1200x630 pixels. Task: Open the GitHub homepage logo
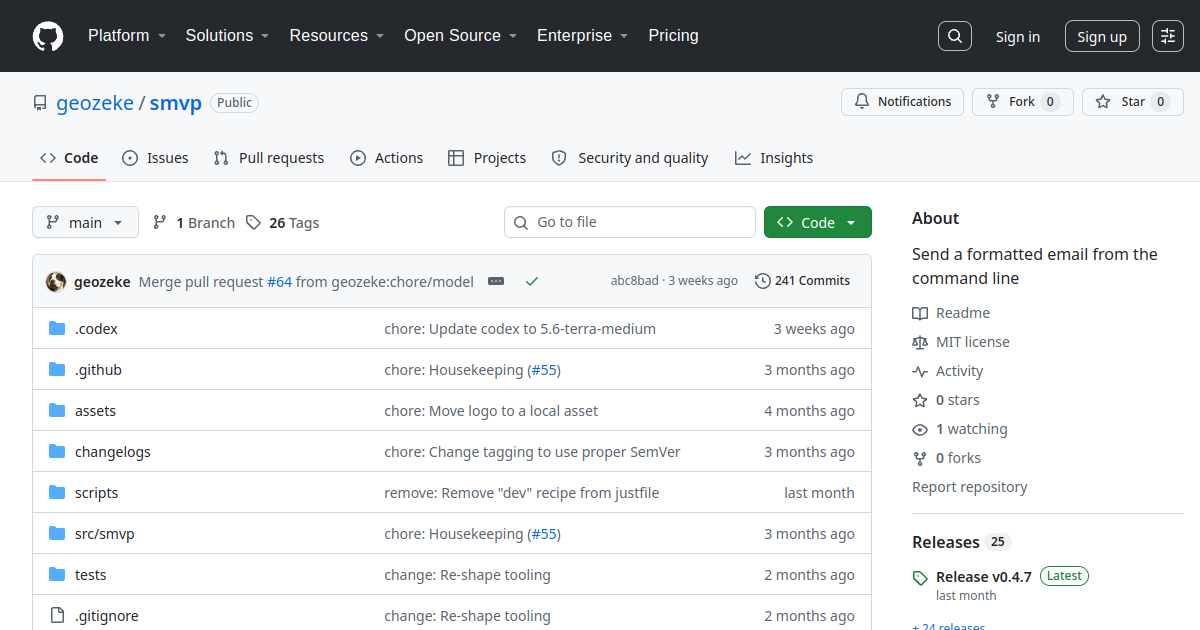(48, 36)
